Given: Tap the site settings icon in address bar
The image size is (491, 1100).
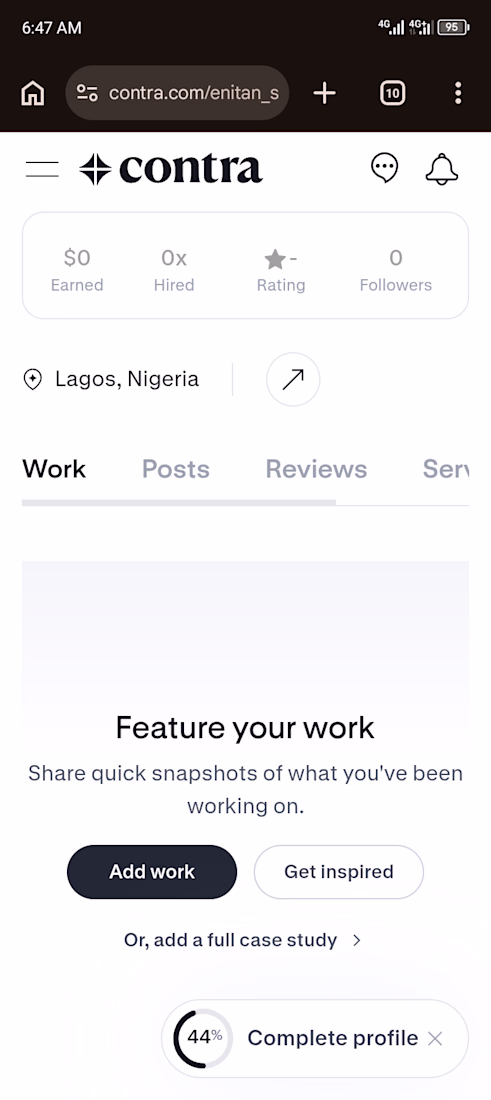Looking at the screenshot, I should coord(87,93).
